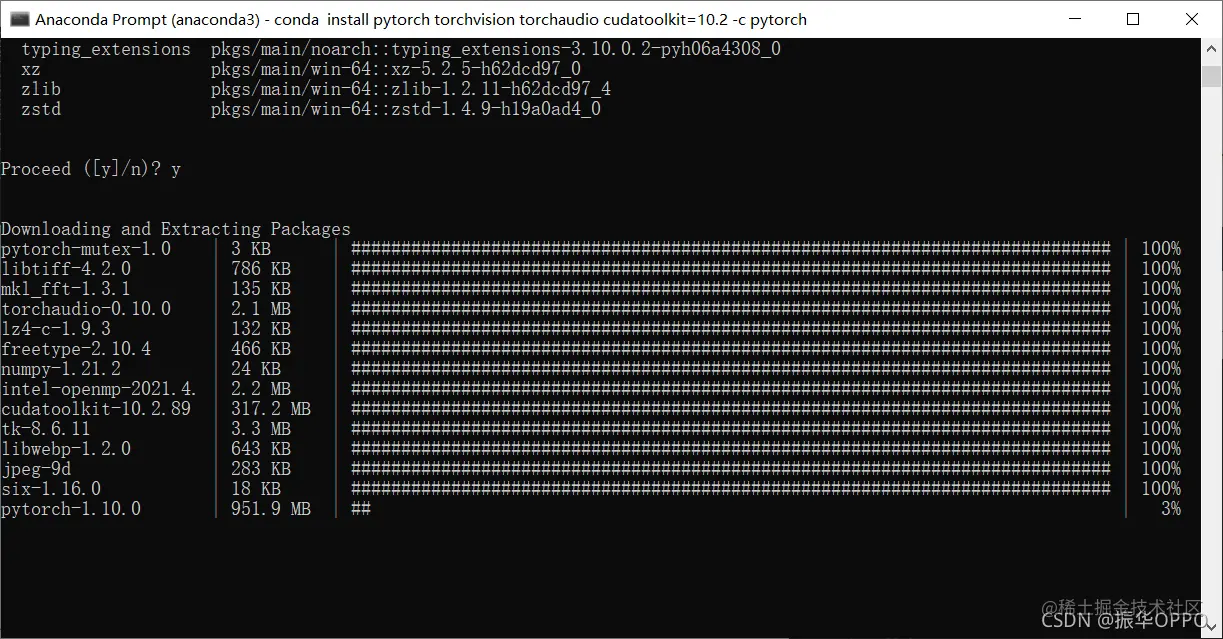The width and height of the screenshot is (1223, 639).
Task: Click the 'Proceed ([y]/n)? y' prompt line
Action: click(x=91, y=169)
